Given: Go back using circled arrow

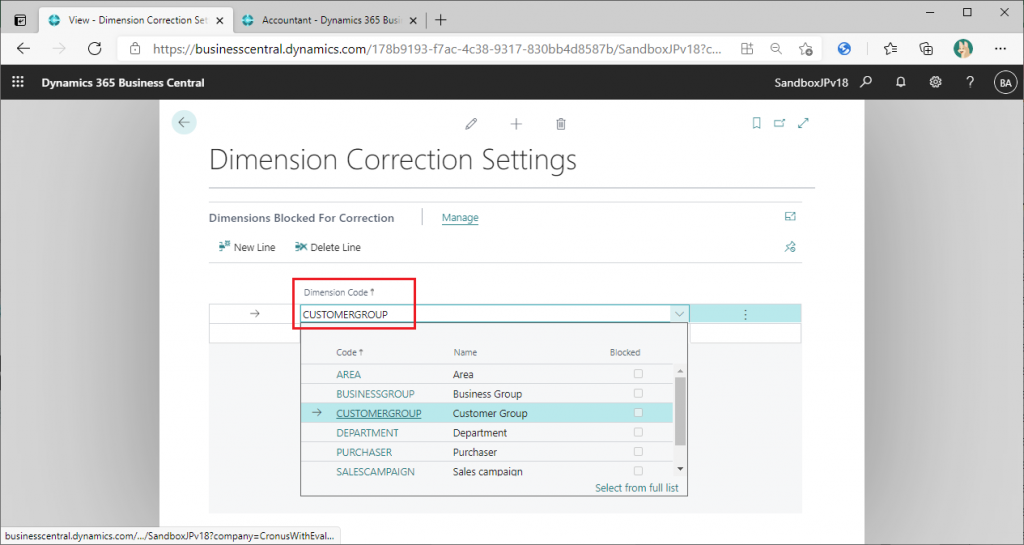Looking at the screenshot, I should pos(184,122).
